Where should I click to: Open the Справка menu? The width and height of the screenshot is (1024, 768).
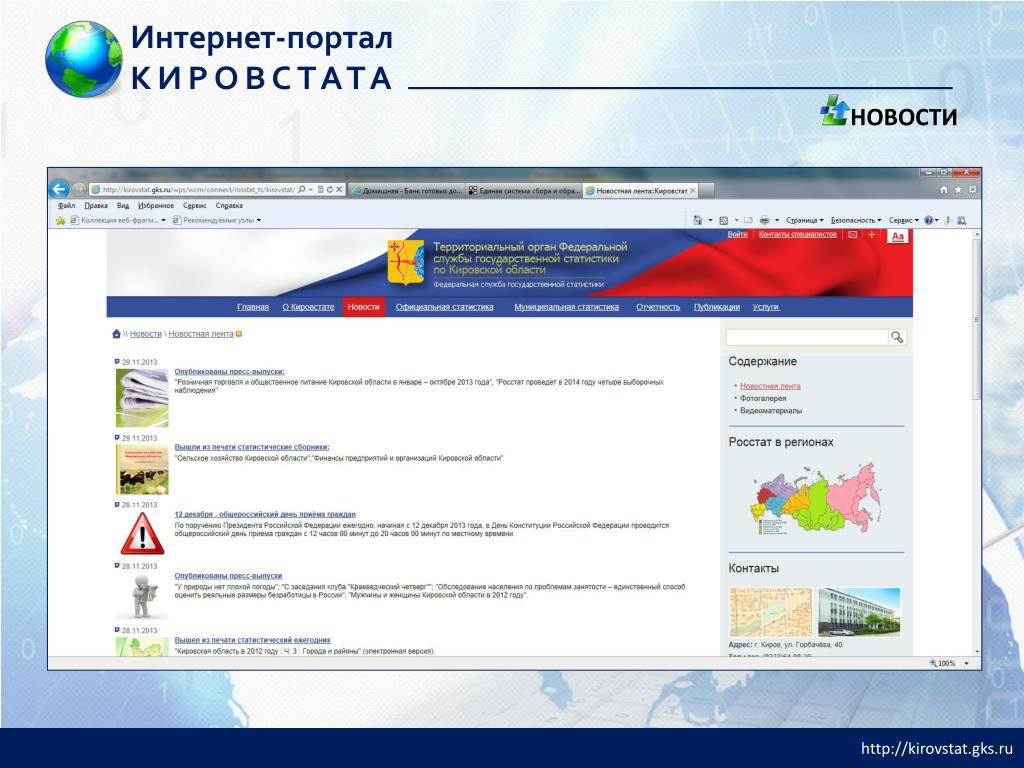(229, 206)
